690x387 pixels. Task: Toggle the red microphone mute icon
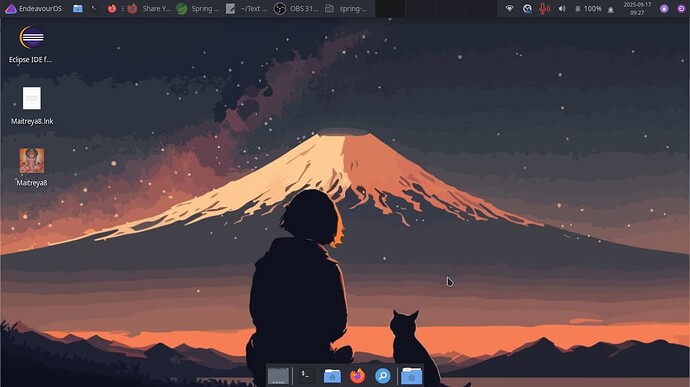(544, 8)
